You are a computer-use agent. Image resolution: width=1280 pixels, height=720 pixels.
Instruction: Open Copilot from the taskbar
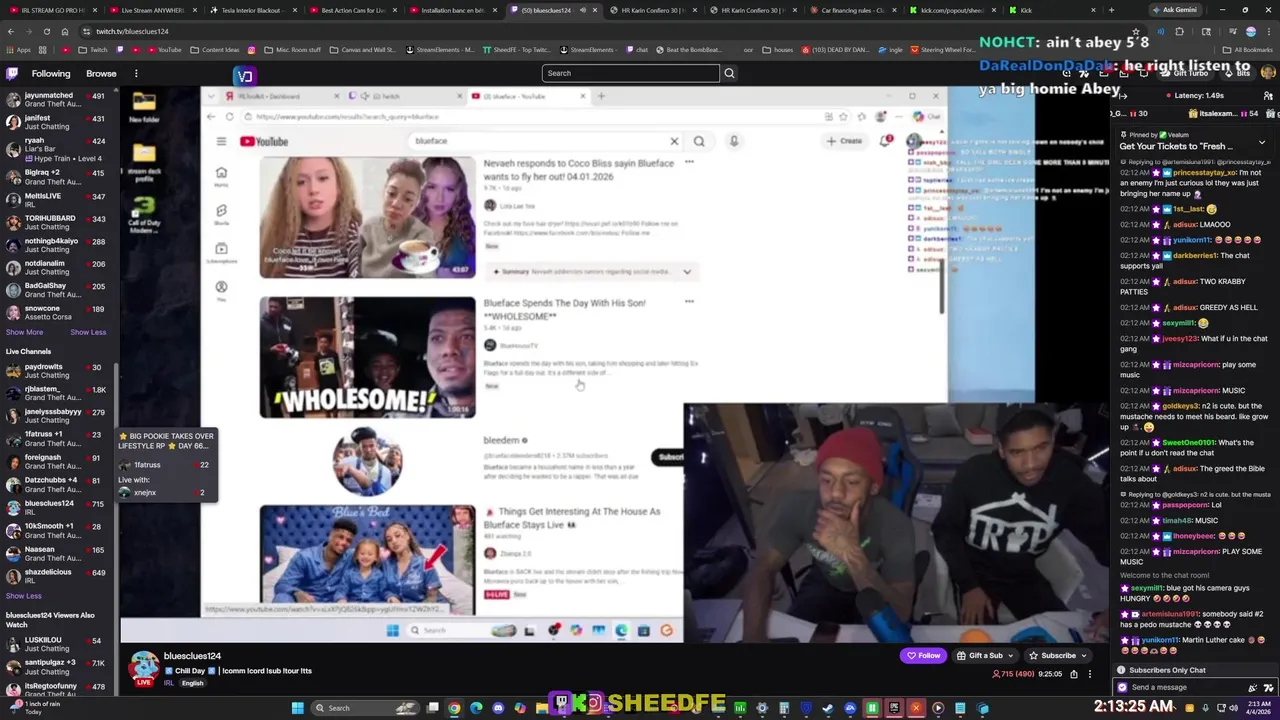(x=520, y=708)
